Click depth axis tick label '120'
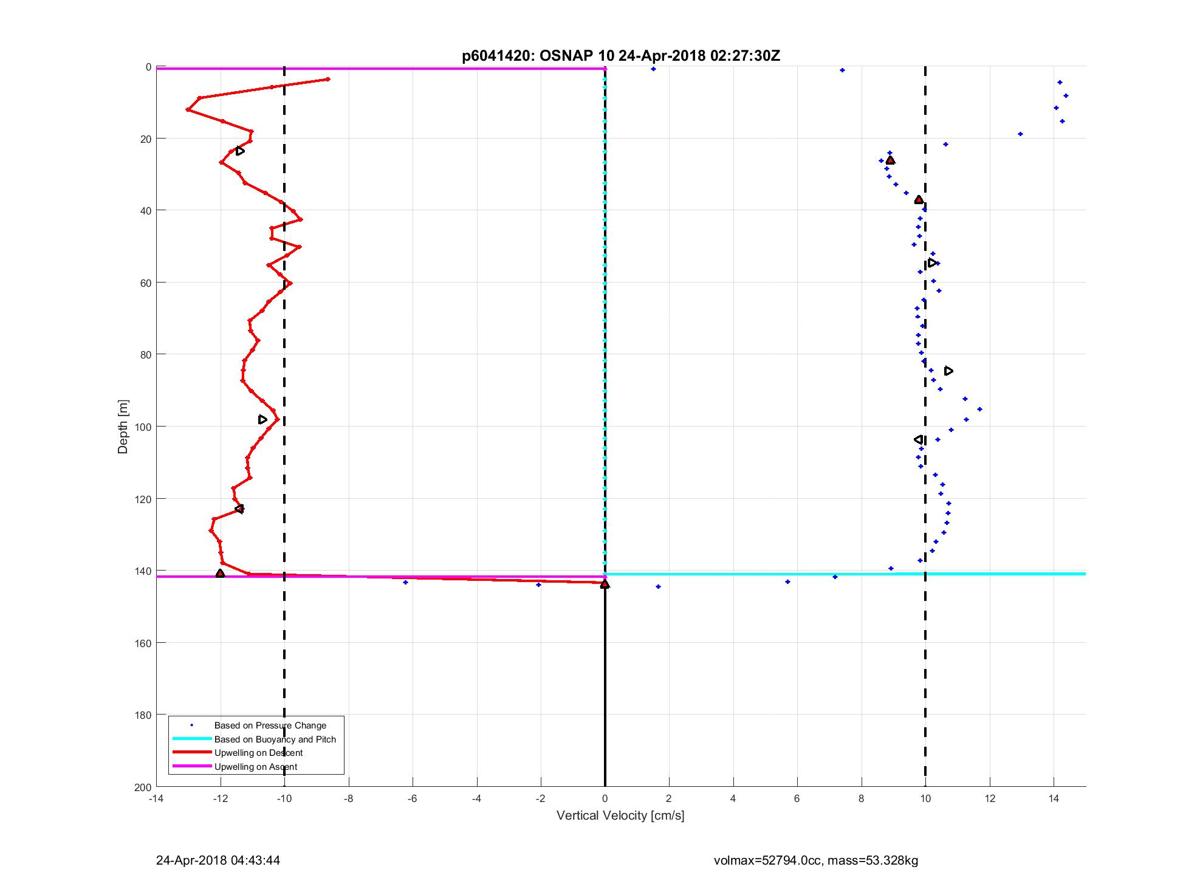This screenshot has width=1200, height=885. pos(142,499)
